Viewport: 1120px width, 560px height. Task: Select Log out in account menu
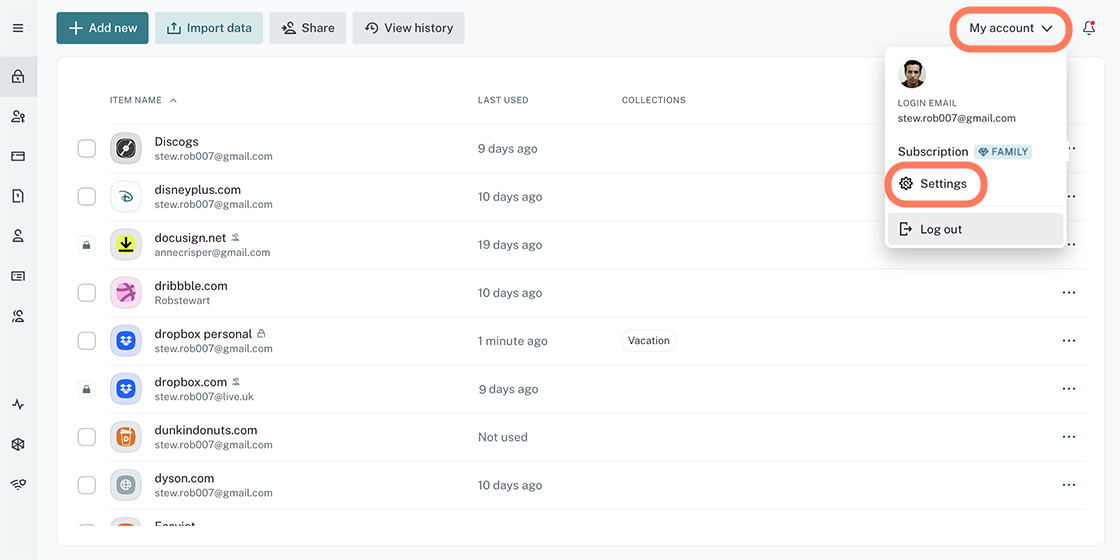click(x=940, y=229)
